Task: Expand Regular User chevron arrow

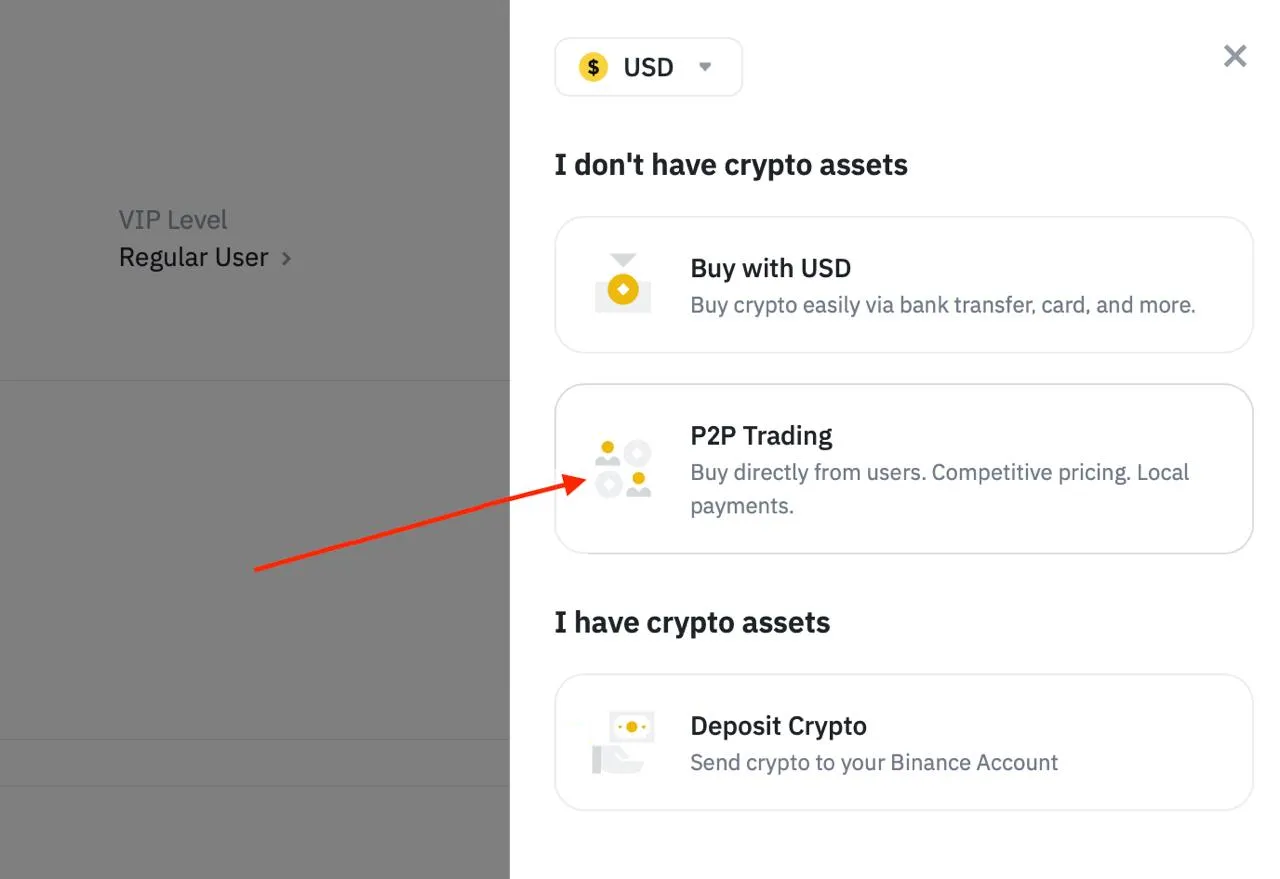Action: pyautogui.click(x=286, y=258)
